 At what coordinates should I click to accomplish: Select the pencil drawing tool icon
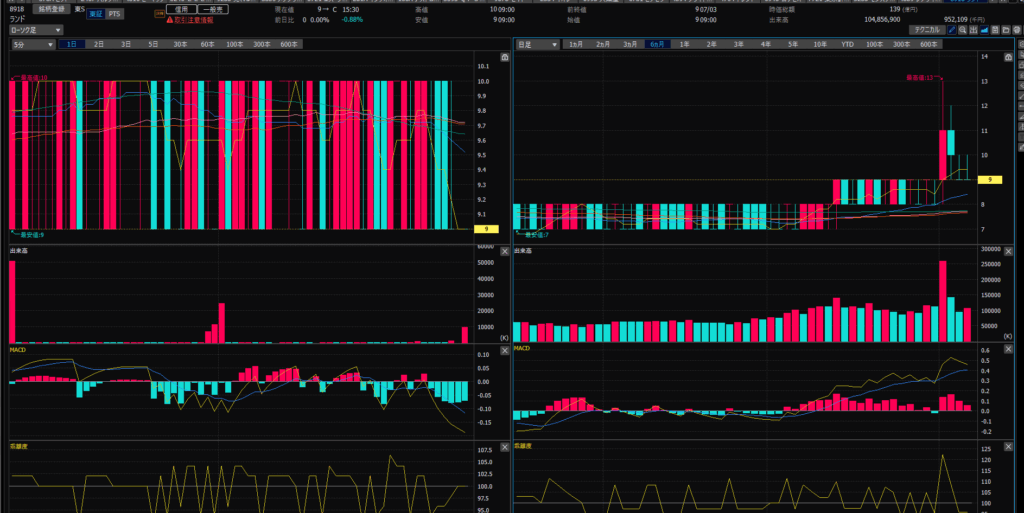point(952,30)
